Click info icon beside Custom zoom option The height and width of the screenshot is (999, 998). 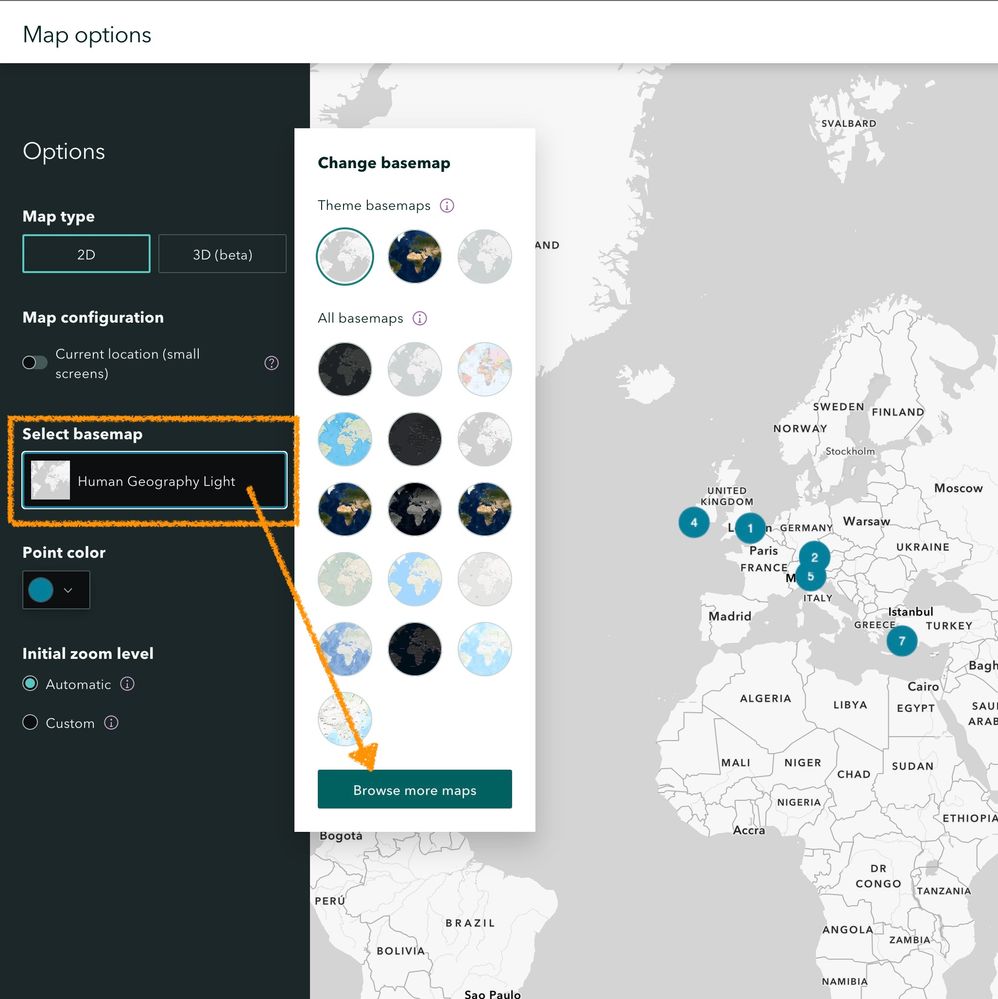point(111,723)
